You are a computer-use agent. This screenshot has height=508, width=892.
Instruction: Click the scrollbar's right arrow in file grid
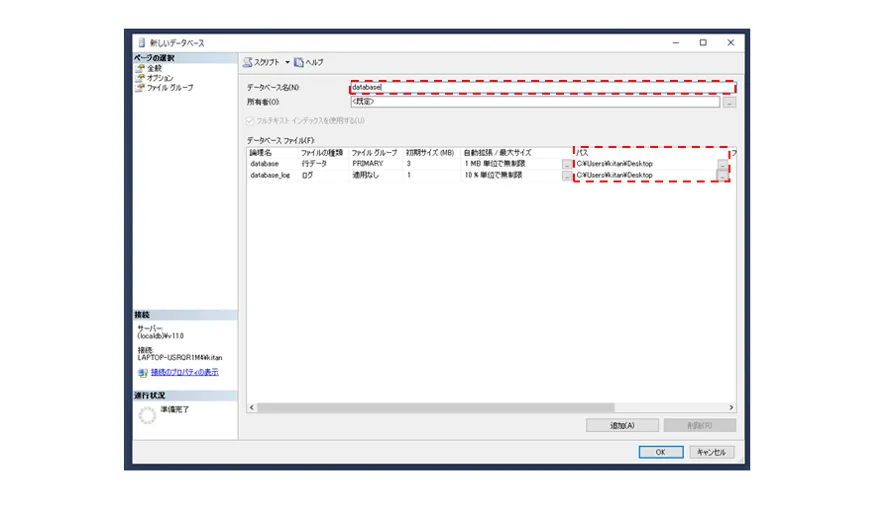click(731, 408)
